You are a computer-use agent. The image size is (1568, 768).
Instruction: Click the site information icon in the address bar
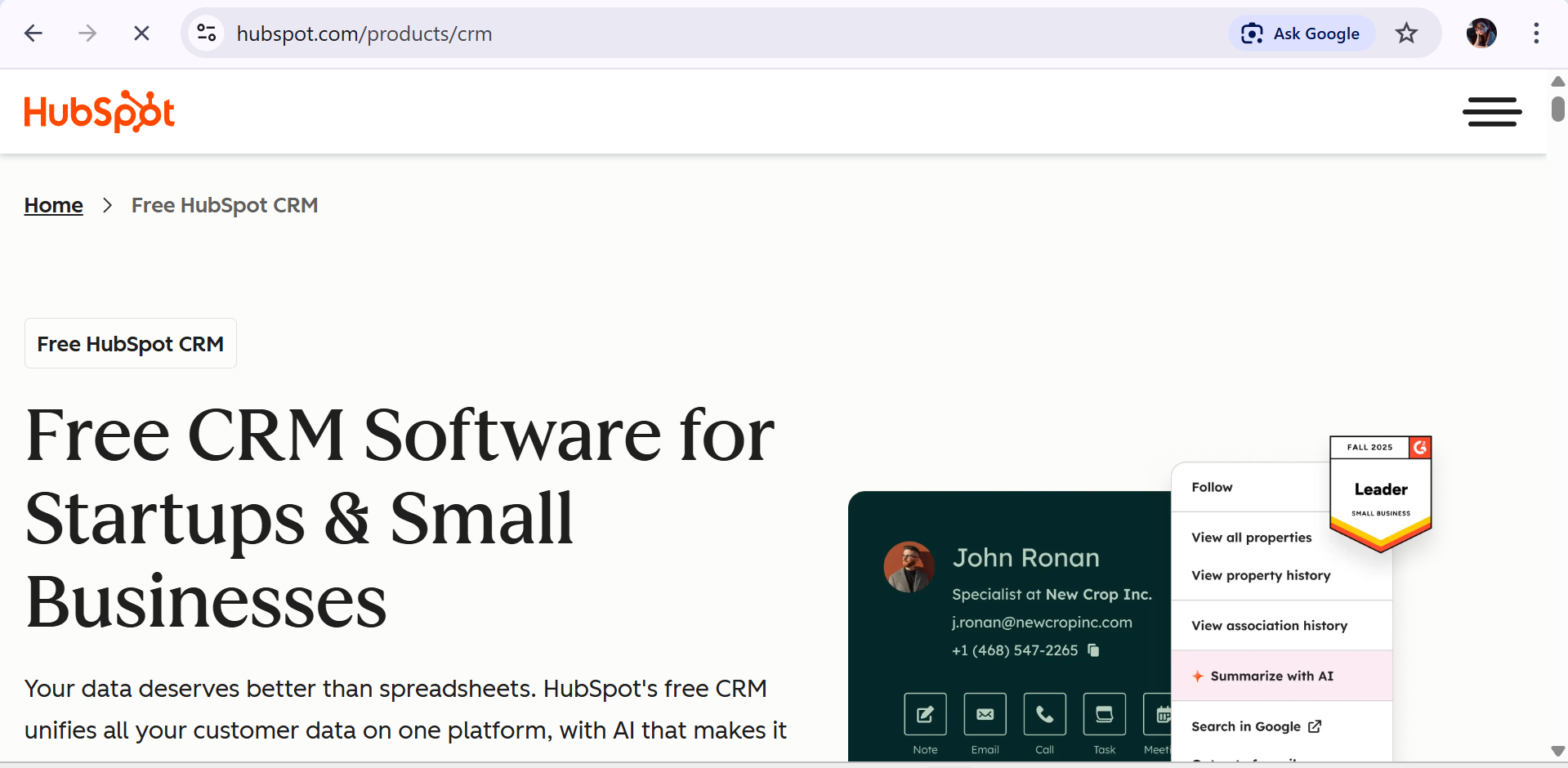tap(207, 33)
